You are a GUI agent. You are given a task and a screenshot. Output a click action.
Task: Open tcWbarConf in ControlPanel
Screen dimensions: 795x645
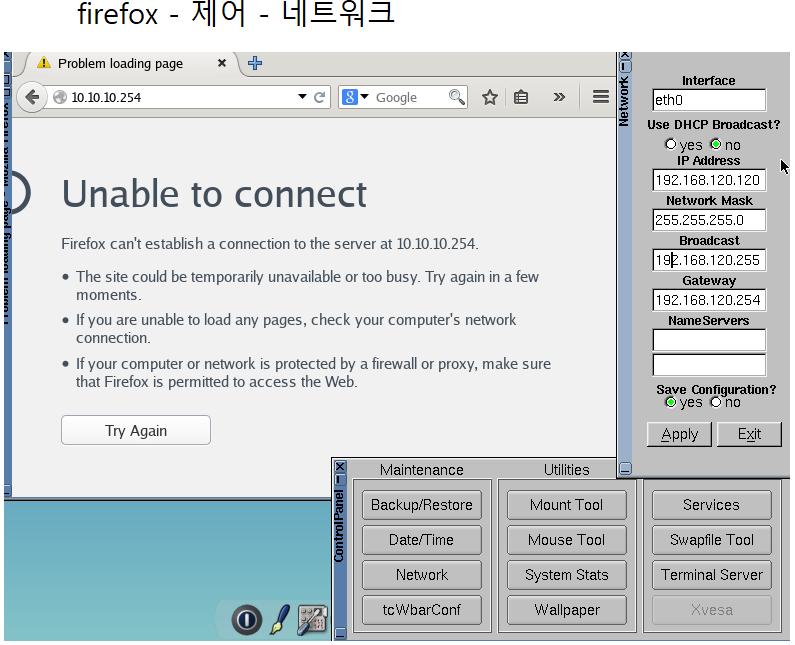(x=422, y=610)
